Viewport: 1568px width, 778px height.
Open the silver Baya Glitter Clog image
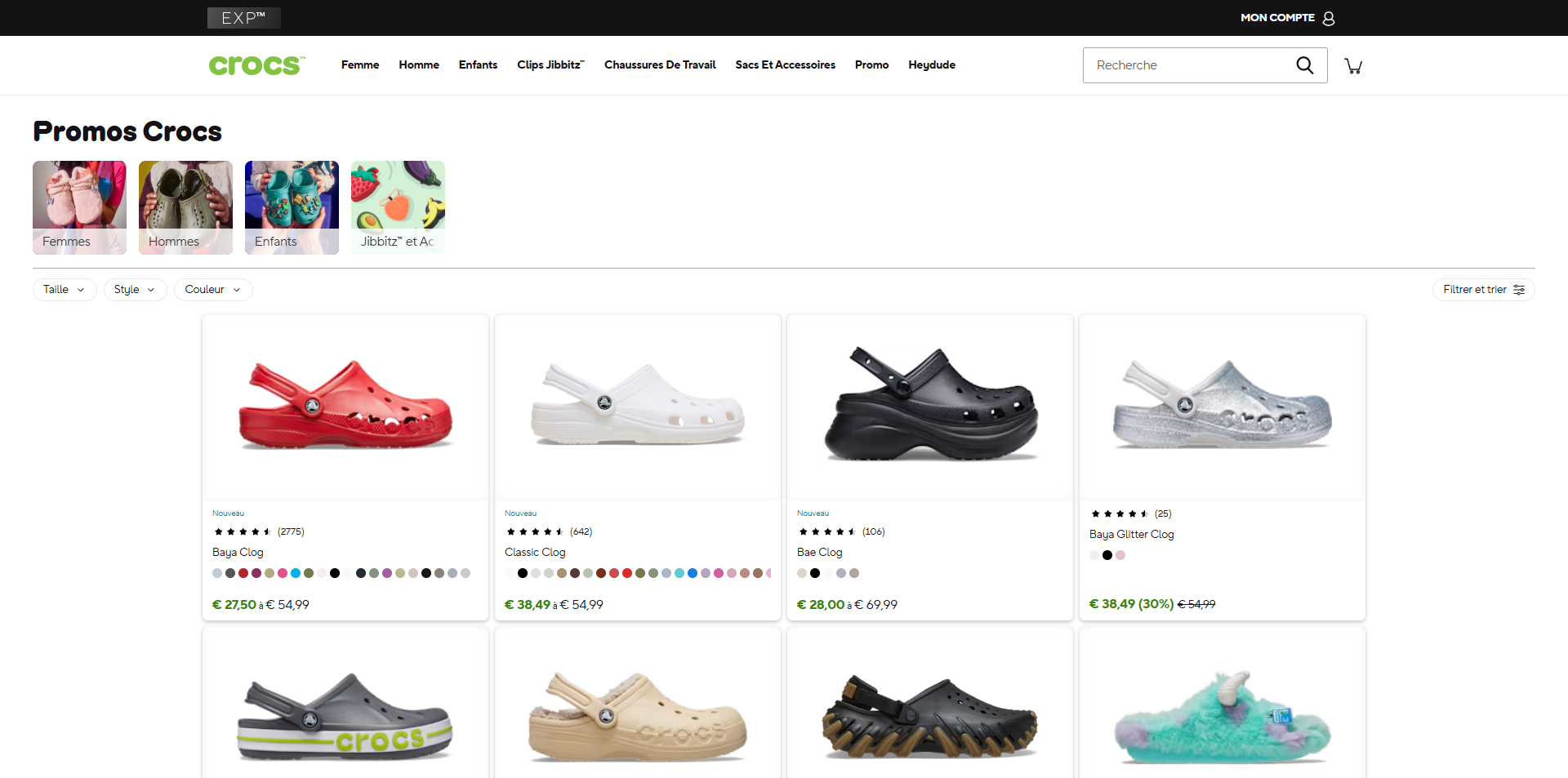[1223, 407]
